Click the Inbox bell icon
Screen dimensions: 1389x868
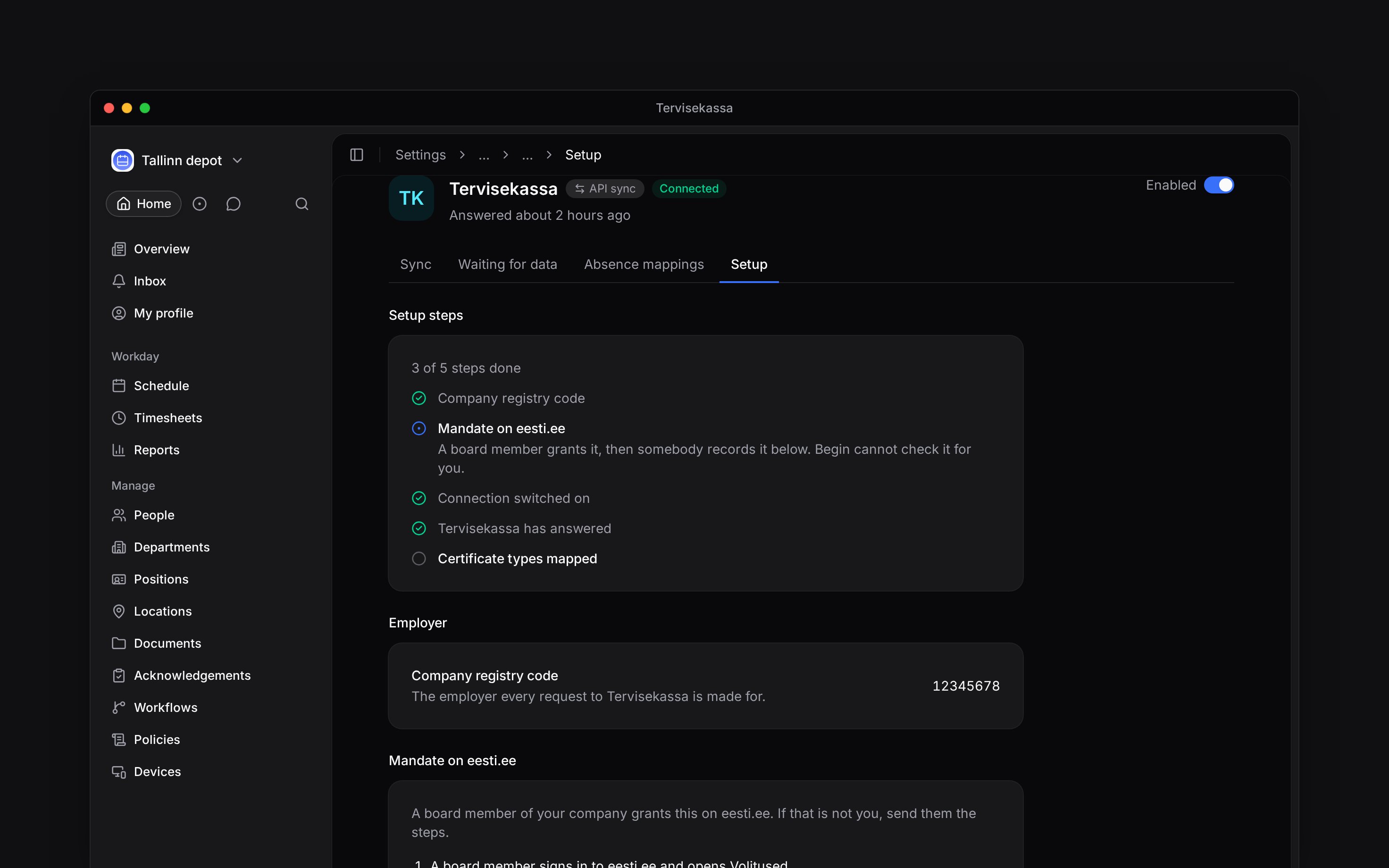(x=119, y=281)
